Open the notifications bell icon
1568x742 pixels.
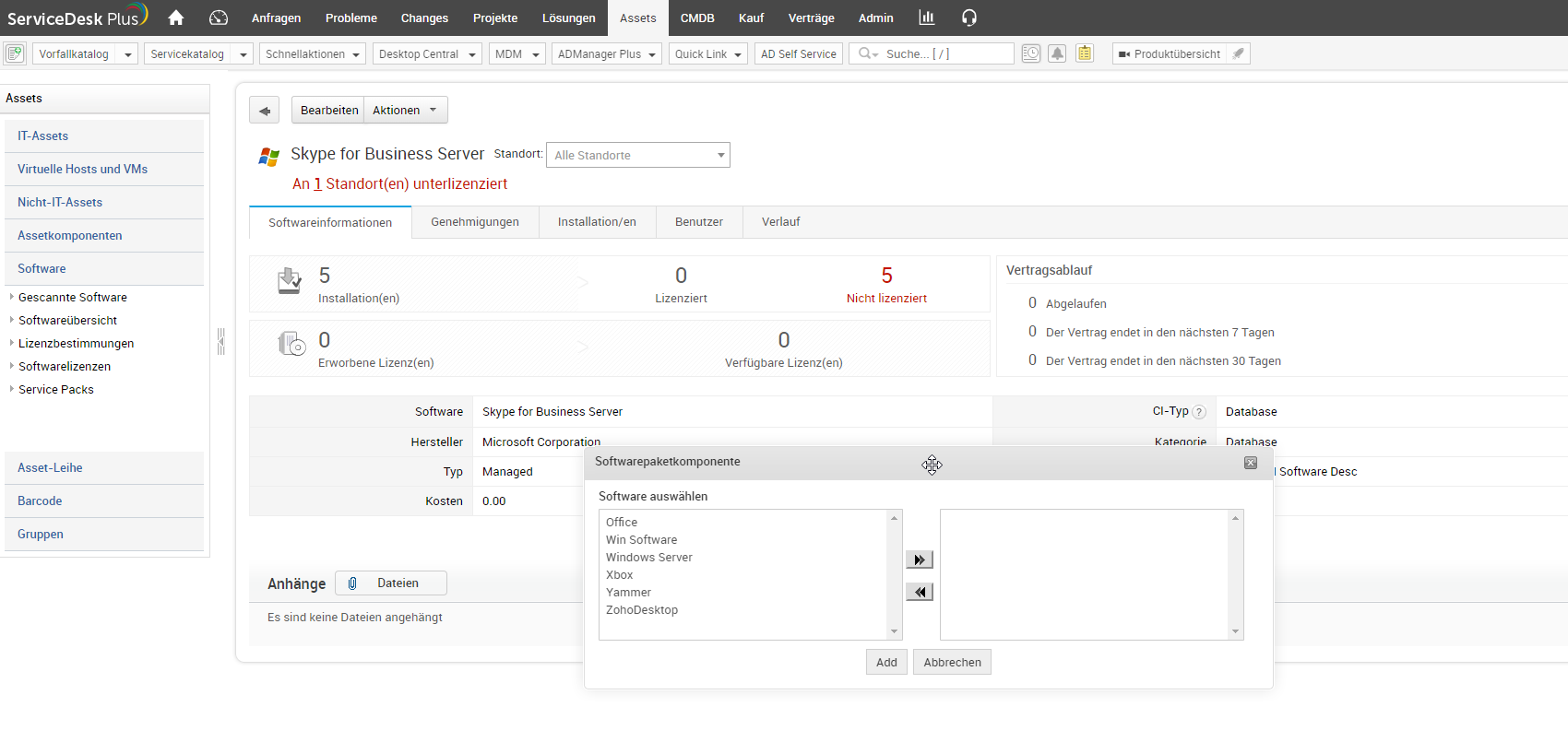(1058, 53)
